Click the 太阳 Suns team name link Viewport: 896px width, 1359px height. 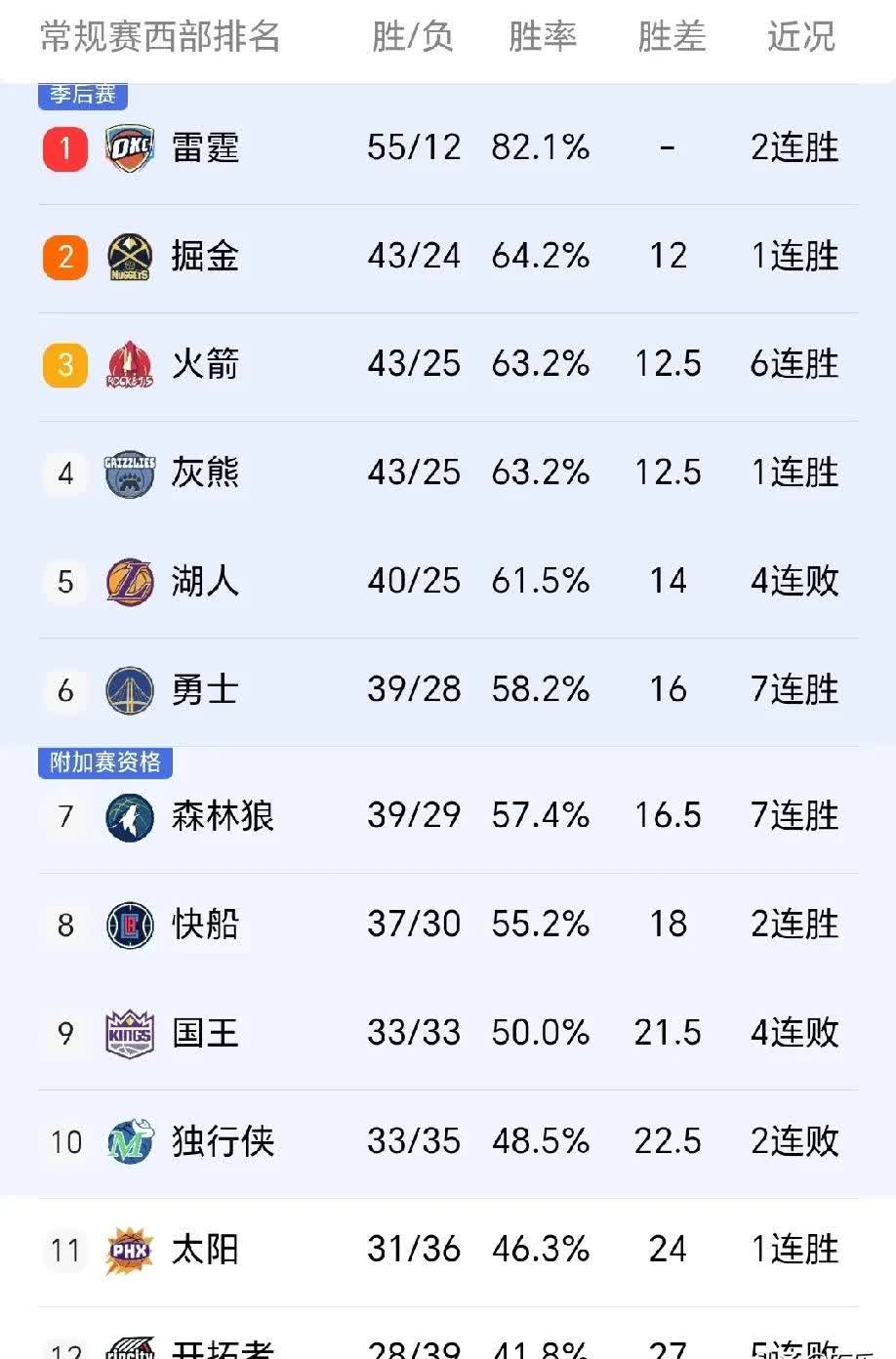click(206, 1249)
